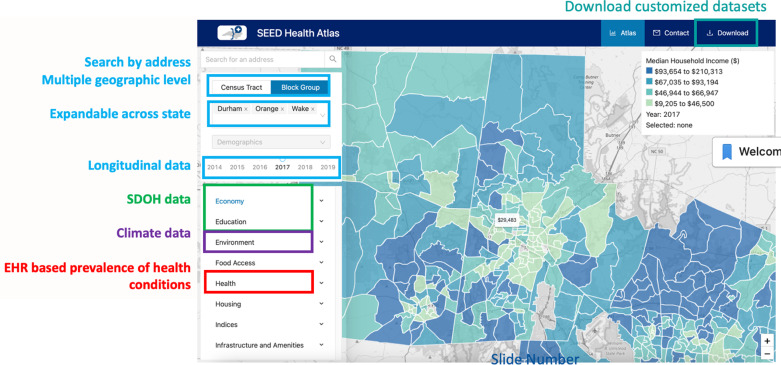This screenshot has width=781, height=365.
Task: Open the Download page
Action: tap(727, 33)
